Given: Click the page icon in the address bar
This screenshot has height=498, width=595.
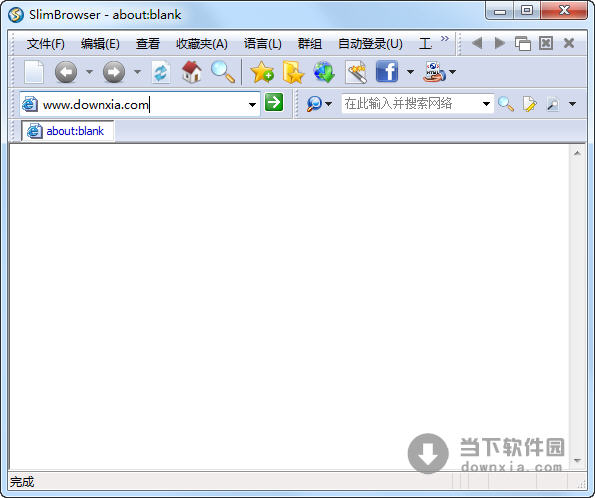Looking at the screenshot, I should click(x=30, y=104).
